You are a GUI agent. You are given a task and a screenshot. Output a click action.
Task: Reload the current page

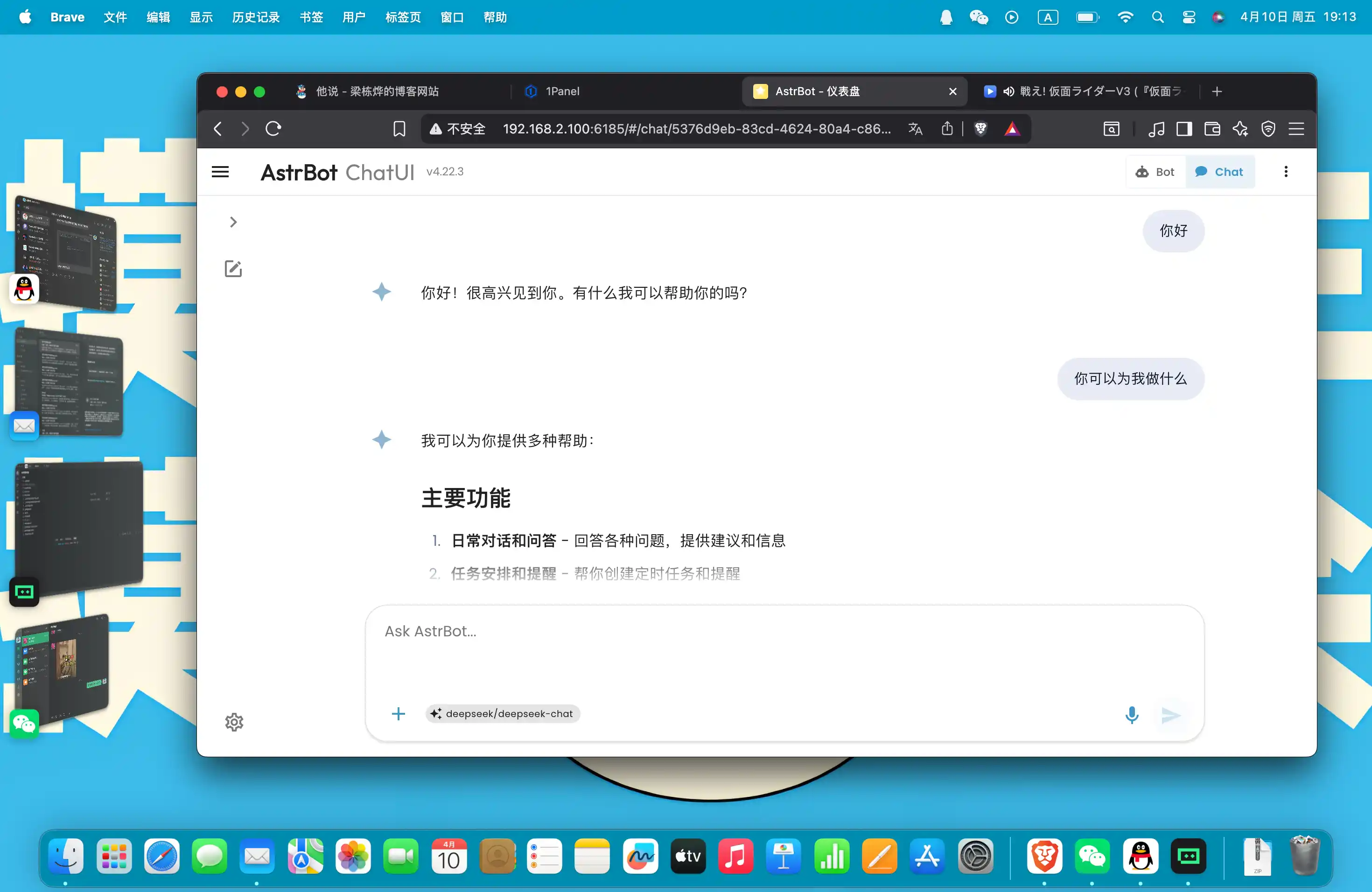pos(273,128)
